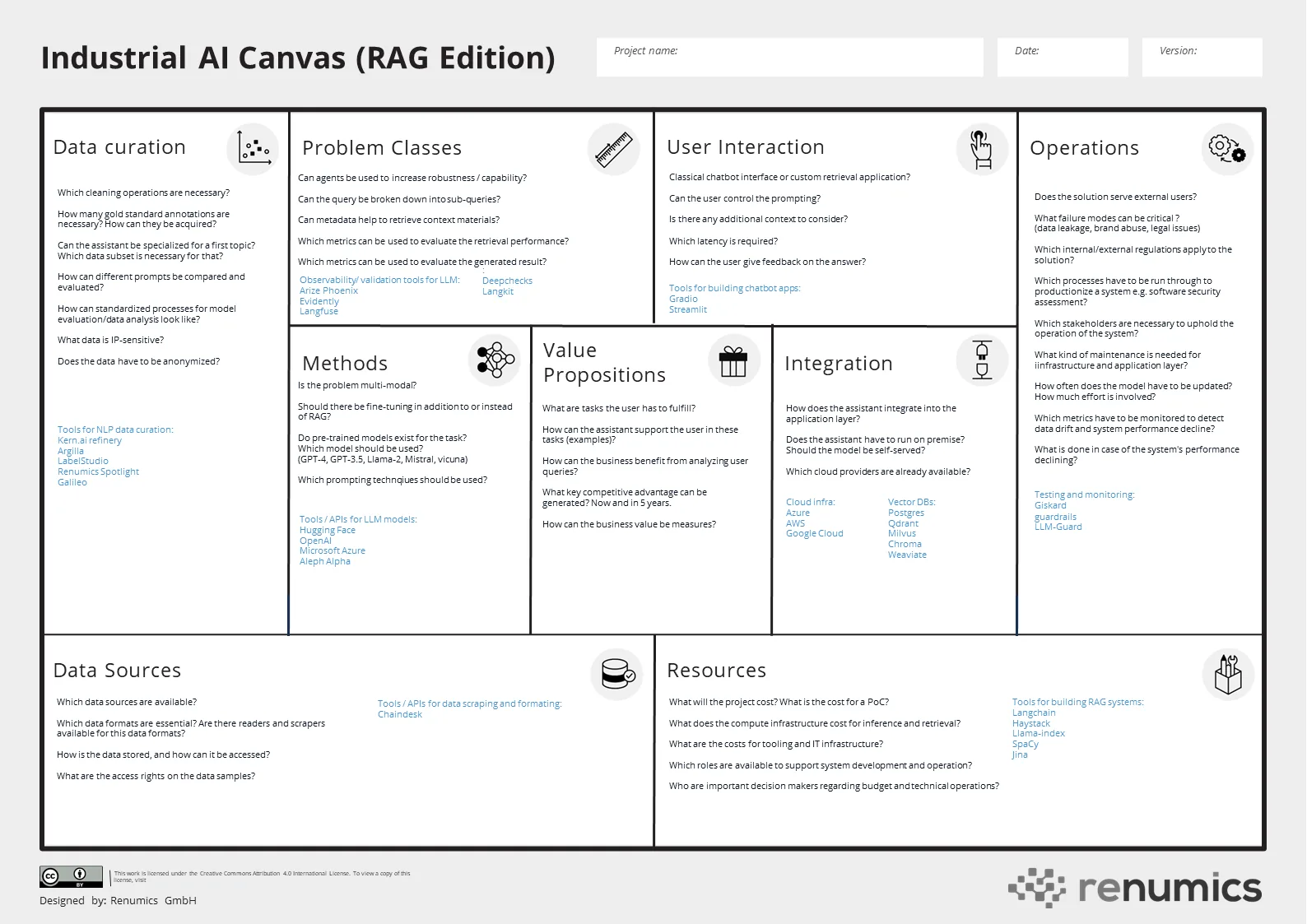Click the Value Propositions gift box icon
1307x924 pixels.
733,360
